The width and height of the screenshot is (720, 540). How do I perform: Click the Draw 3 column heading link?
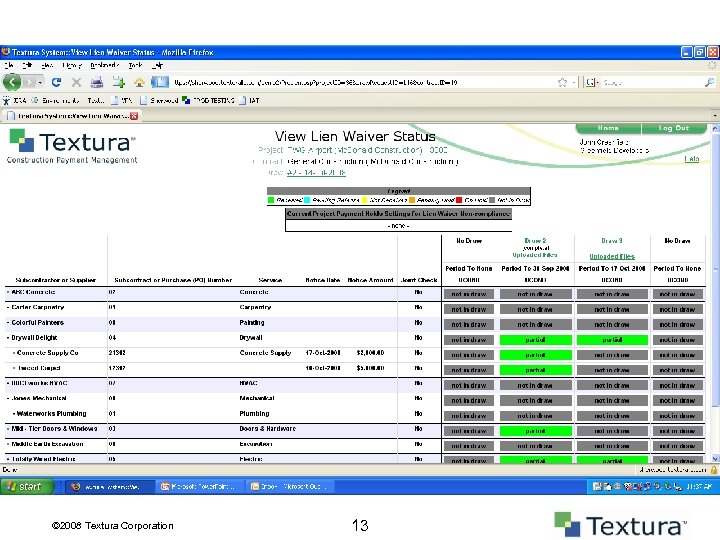(x=612, y=241)
